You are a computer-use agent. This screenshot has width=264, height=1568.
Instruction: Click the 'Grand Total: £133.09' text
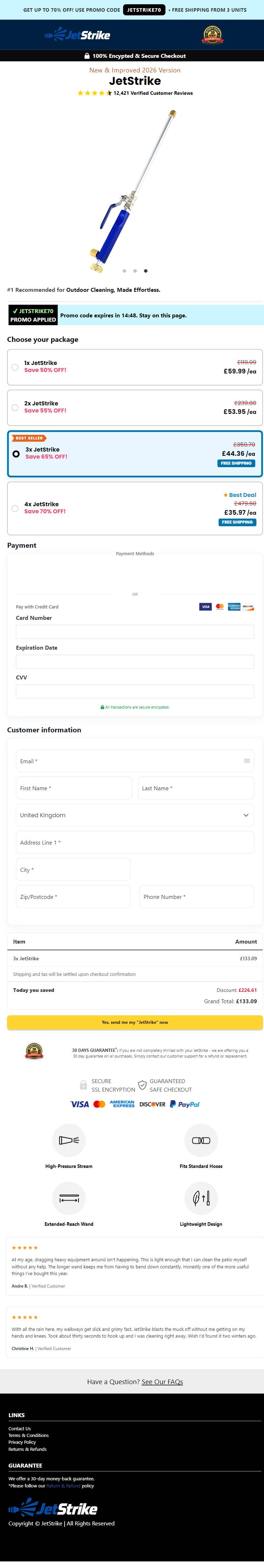point(231,1001)
